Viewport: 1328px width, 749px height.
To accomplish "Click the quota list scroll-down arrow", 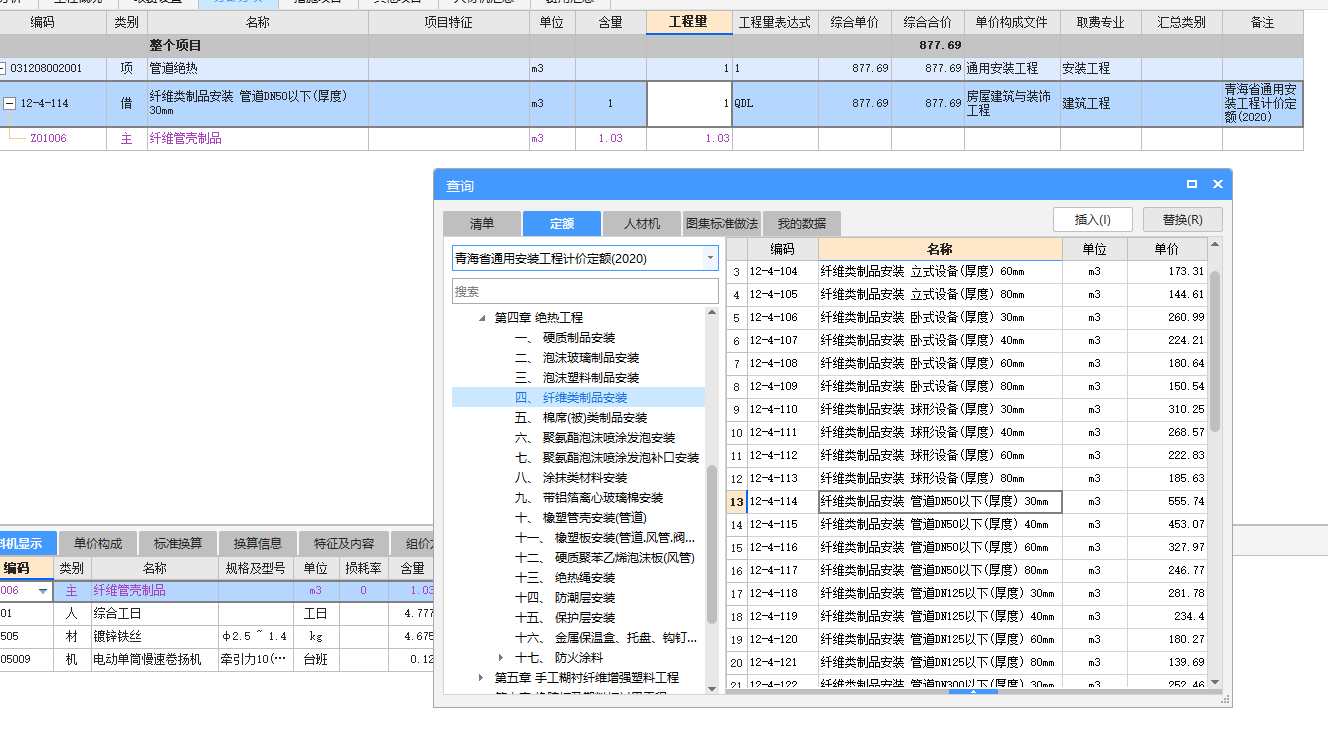I will (1215, 682).
